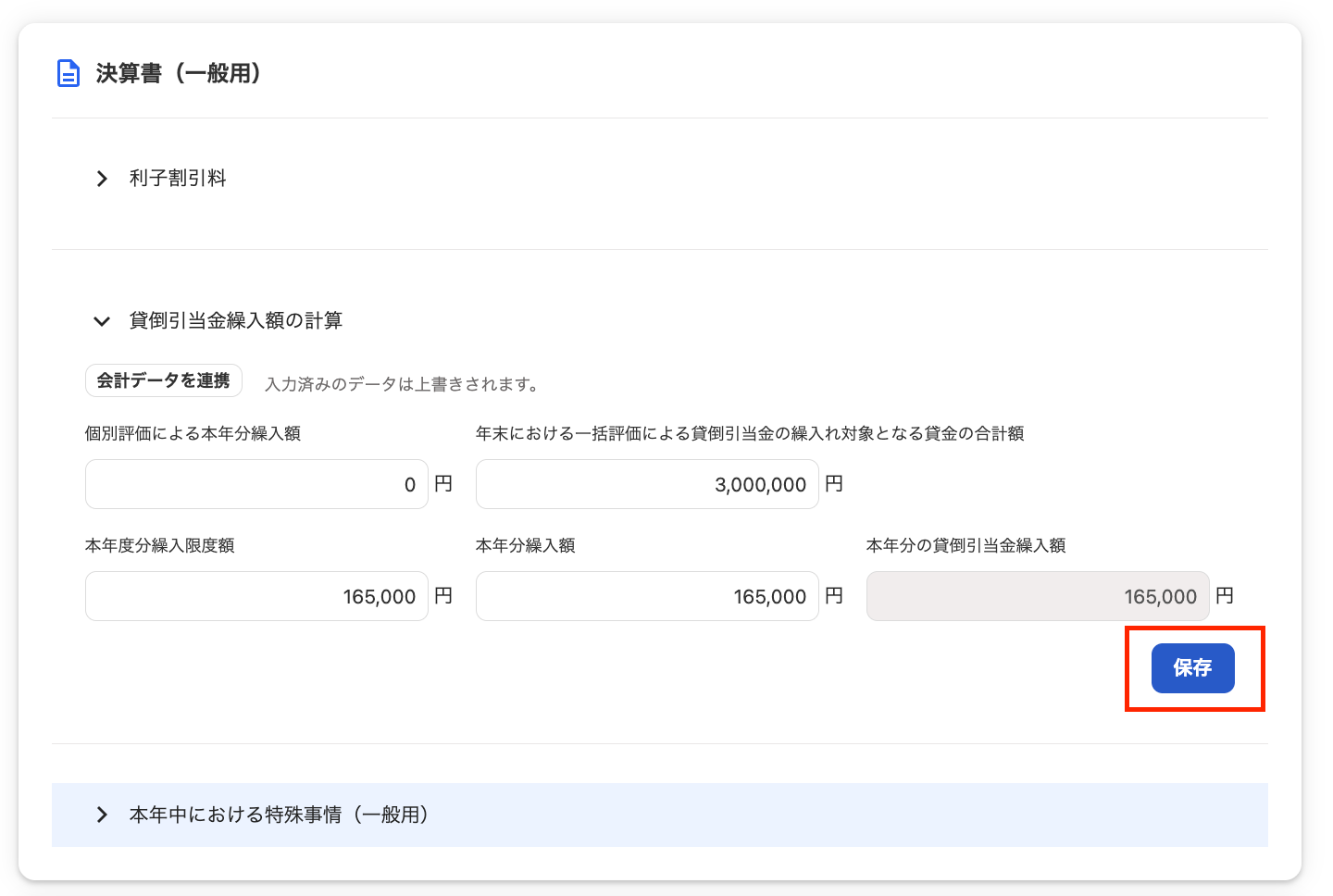
Task: Click the 決算書（一般用） heading text
Action: click(179, 73)
